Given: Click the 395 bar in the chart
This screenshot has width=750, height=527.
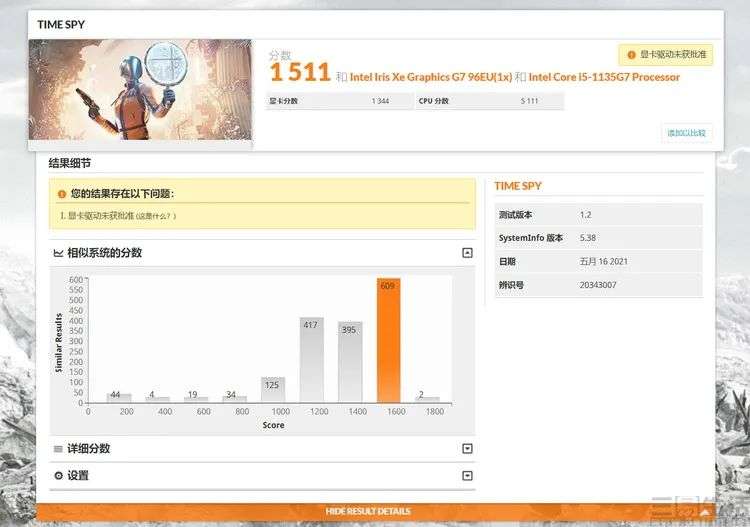Looking at the screenshot, I should 350,362.
